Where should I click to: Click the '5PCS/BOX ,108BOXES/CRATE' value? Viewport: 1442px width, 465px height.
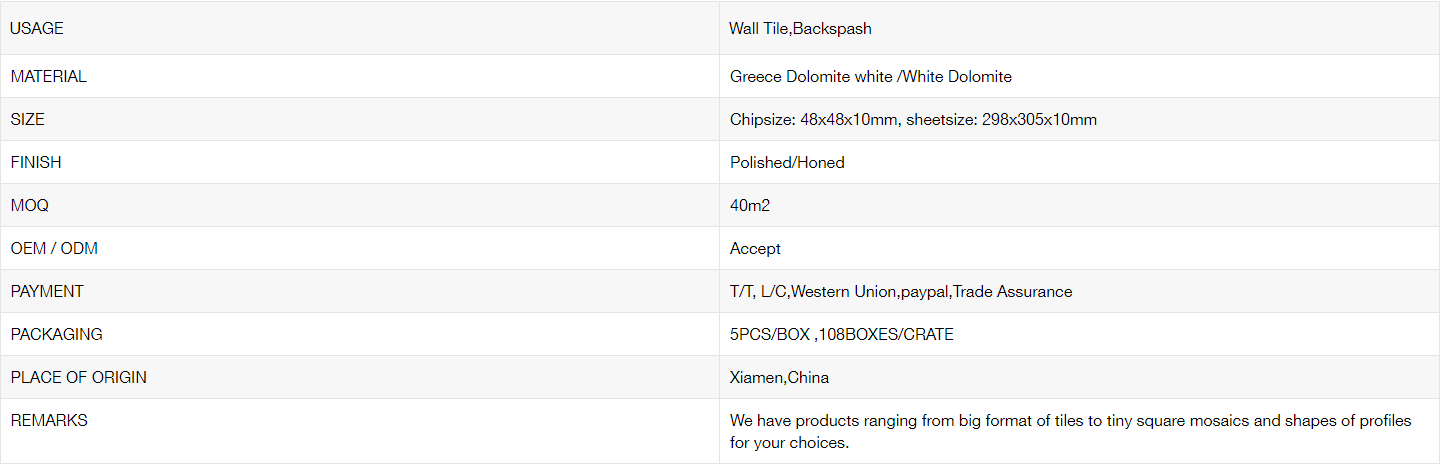click(x=841, y=334)
